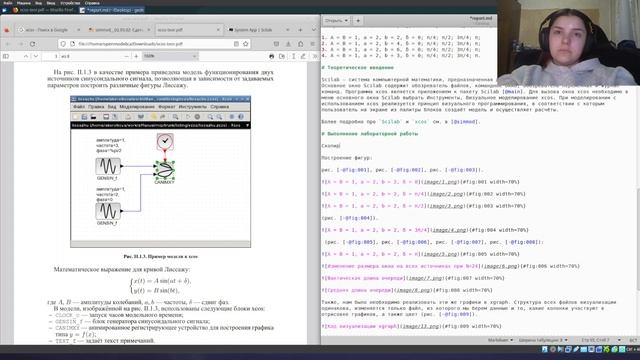Viewport: 640px width, 360px height.
Task: Click the CANIMXY scope block in the figure
Action: coord(164,171)
